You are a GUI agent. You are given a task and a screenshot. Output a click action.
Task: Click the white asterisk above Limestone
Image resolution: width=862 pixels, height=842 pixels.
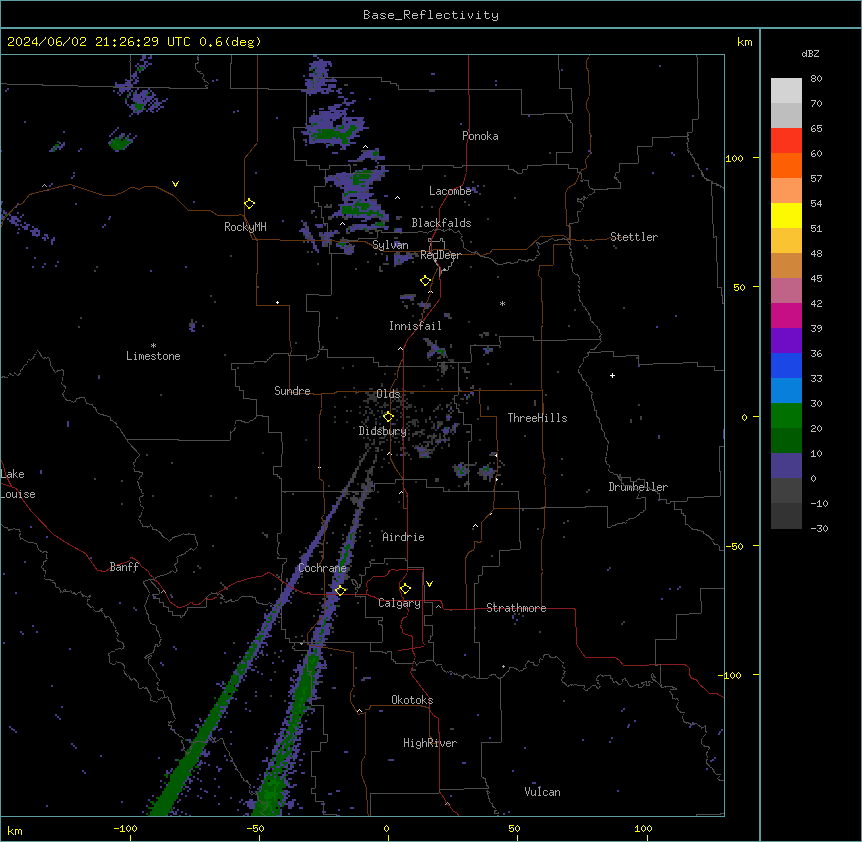[153, 346]
